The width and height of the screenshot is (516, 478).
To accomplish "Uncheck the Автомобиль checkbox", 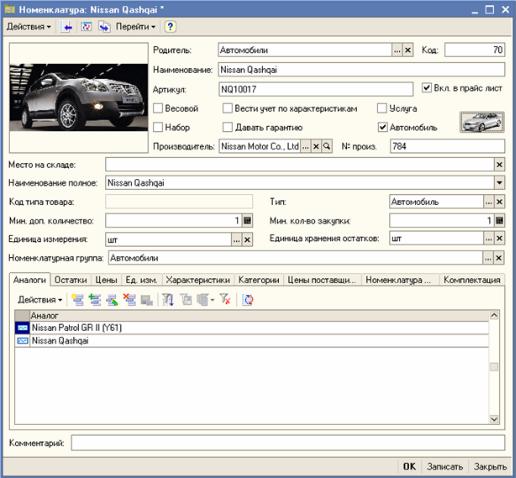I will tap(383, 127).
